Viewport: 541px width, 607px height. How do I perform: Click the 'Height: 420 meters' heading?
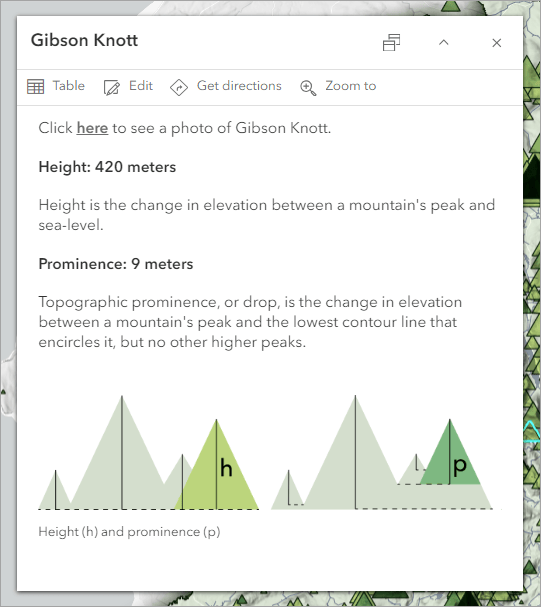point(107,167)
